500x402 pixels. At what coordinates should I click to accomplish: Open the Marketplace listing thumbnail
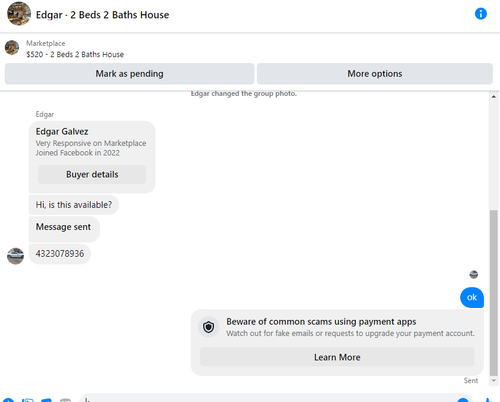(x=12, y=48)
